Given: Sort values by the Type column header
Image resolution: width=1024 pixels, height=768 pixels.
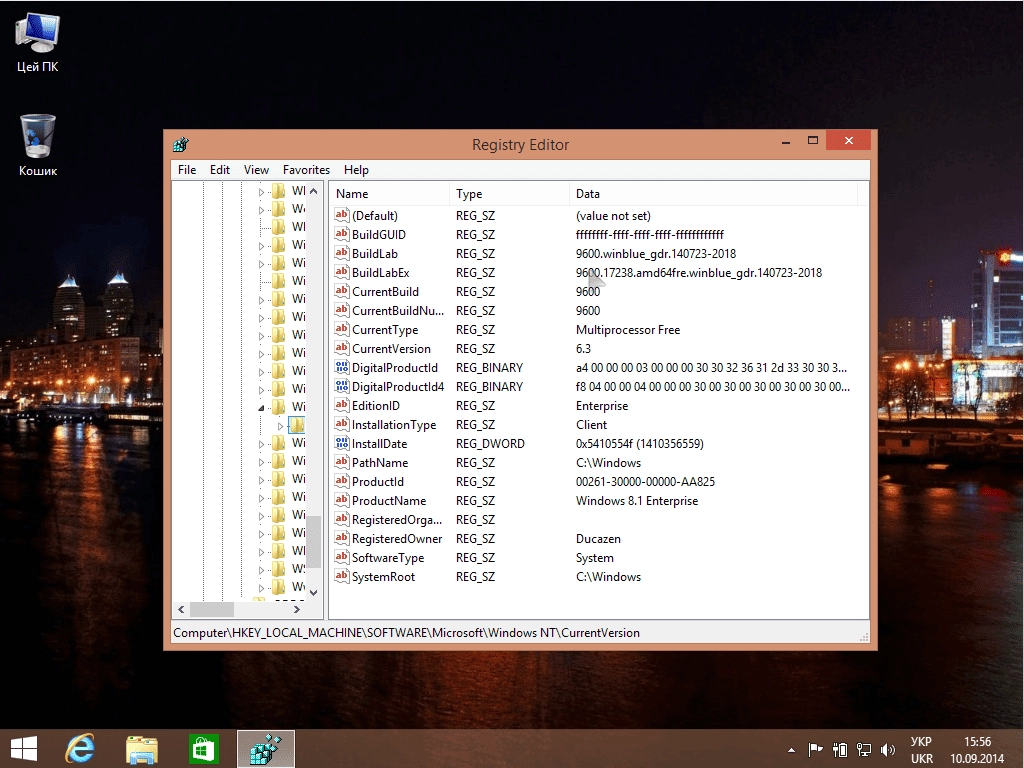Looking at the screenshot, I should point(509,194).
